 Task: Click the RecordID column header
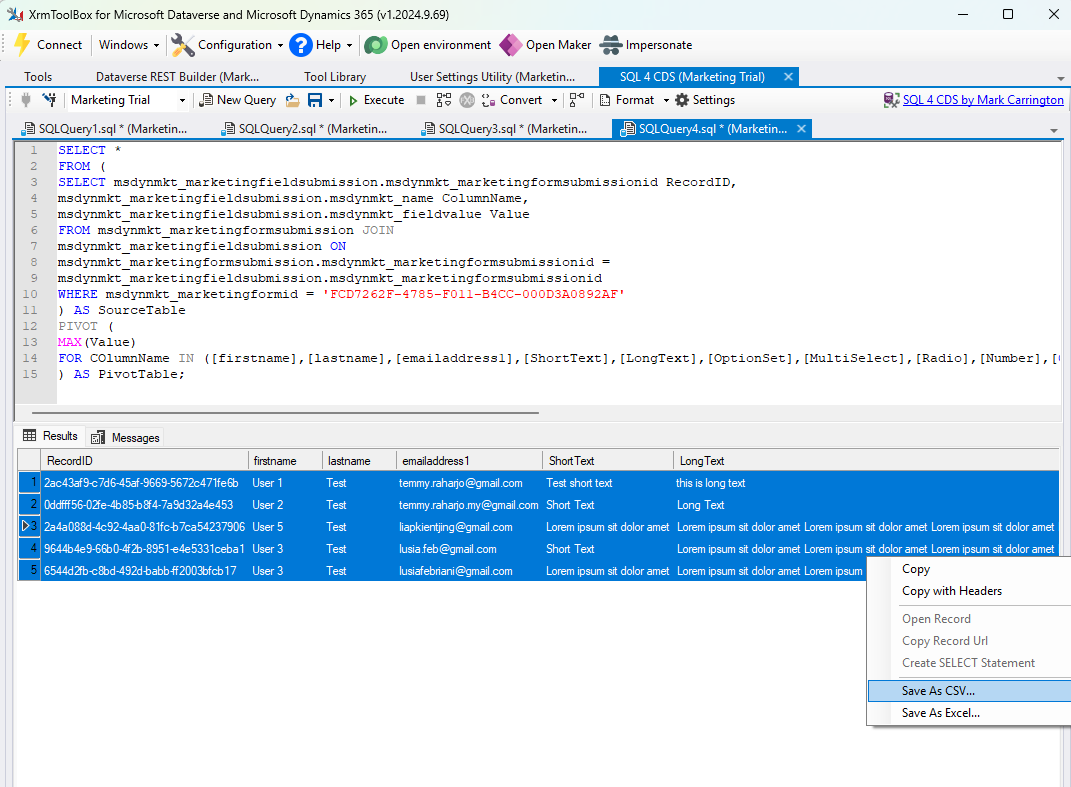click(x=144, y=461)
